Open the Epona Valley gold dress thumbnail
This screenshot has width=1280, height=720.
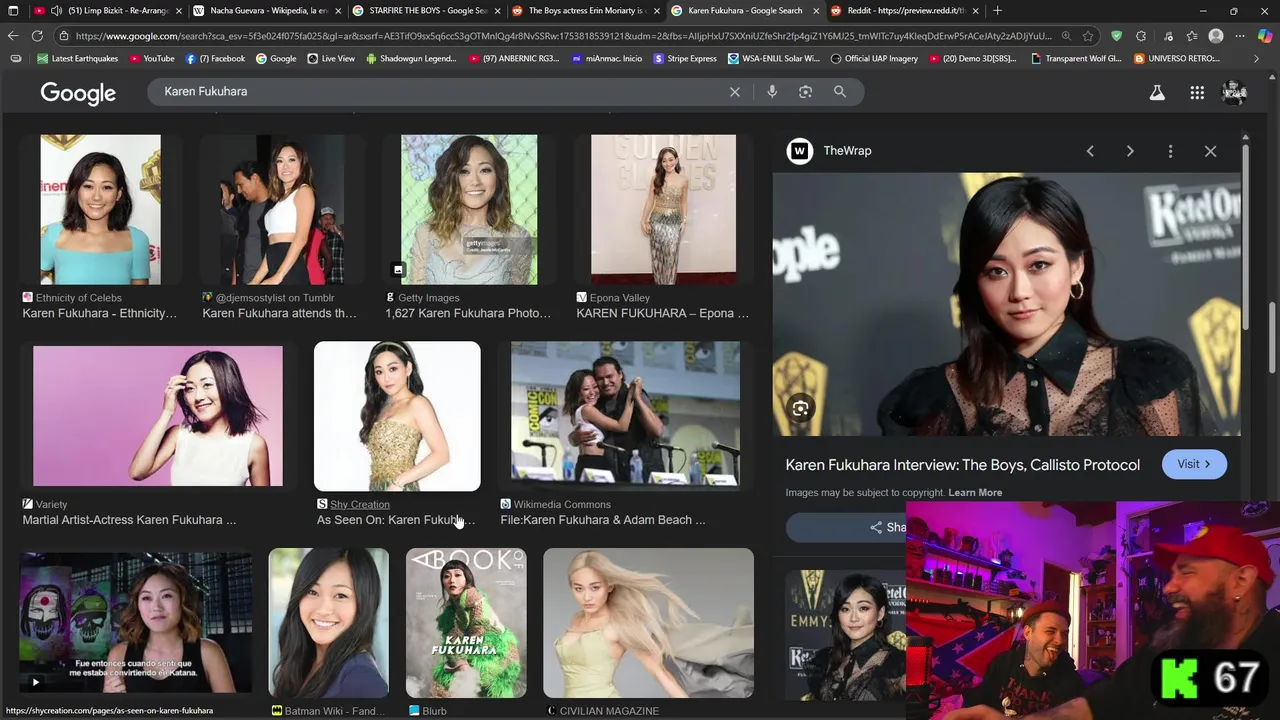click(663, 210)
